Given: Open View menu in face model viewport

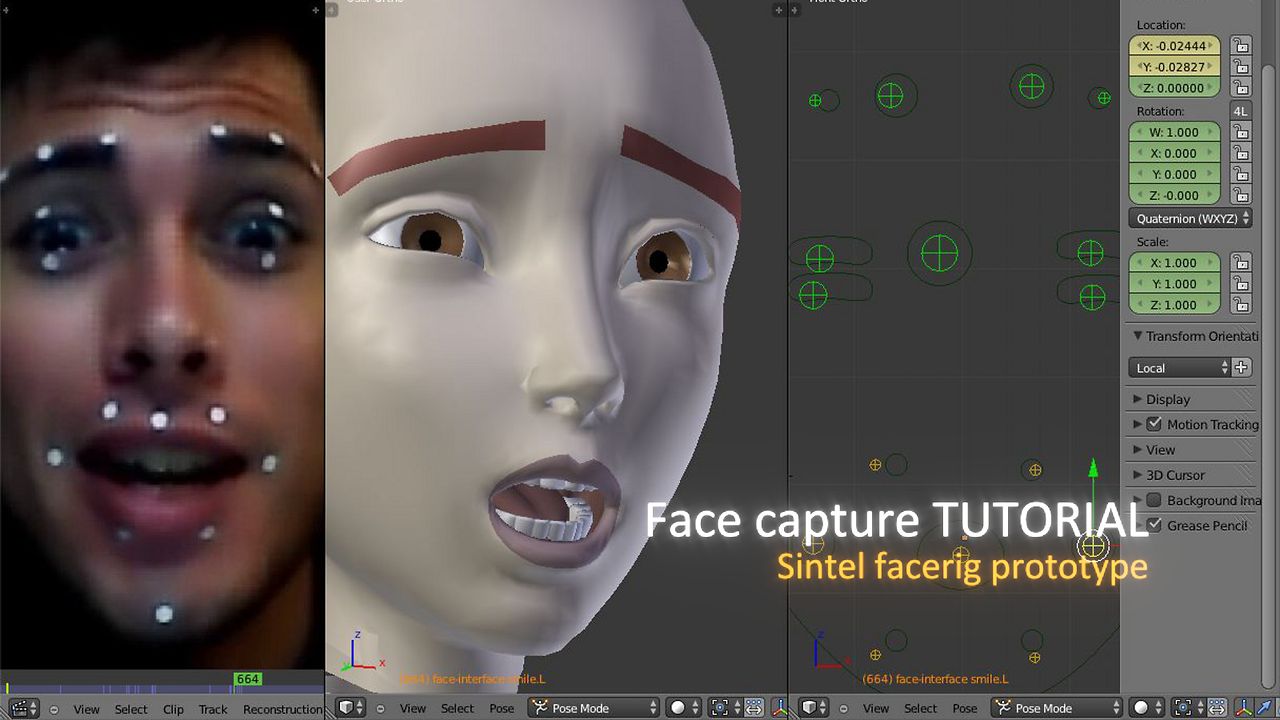Looking at the screenshot, I should point(413,709).
